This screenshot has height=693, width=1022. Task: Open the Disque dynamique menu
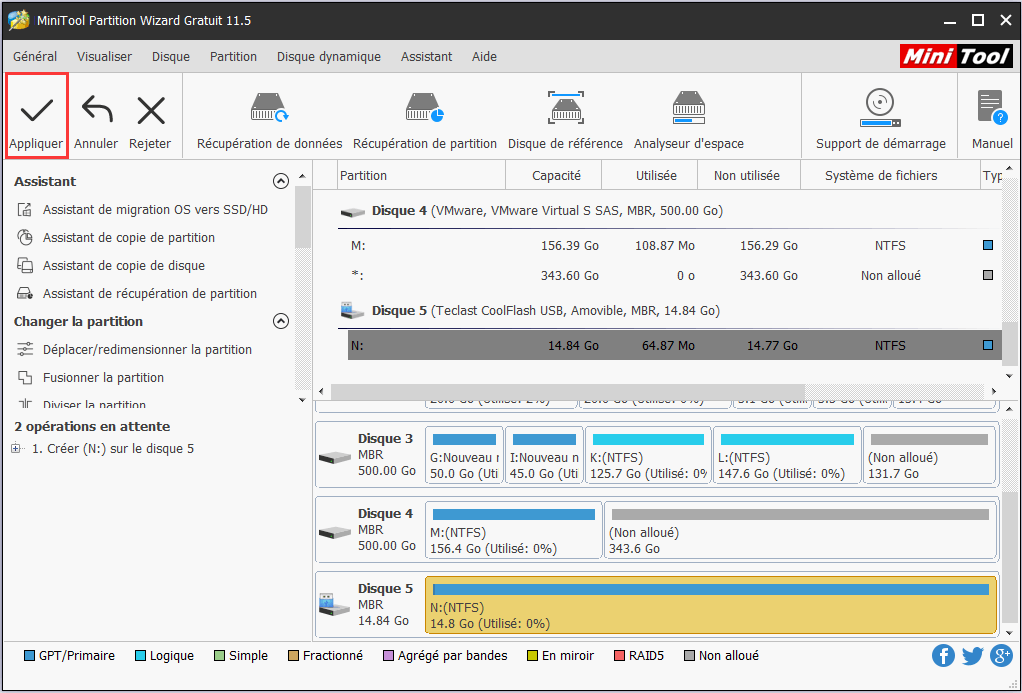(x=328, y=57)
